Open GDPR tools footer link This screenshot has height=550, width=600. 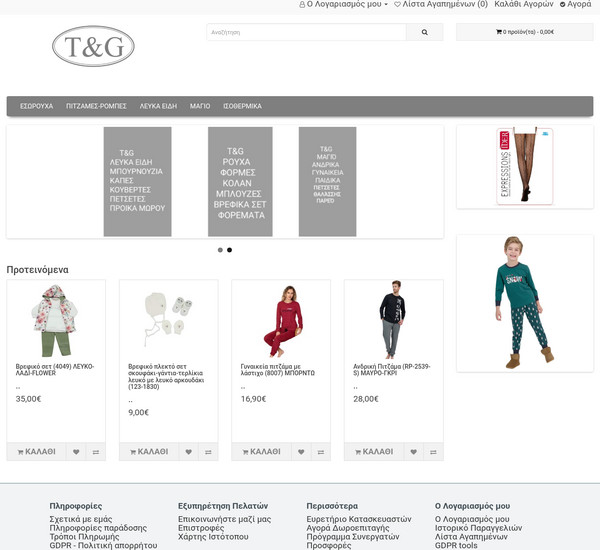[456, 545]
